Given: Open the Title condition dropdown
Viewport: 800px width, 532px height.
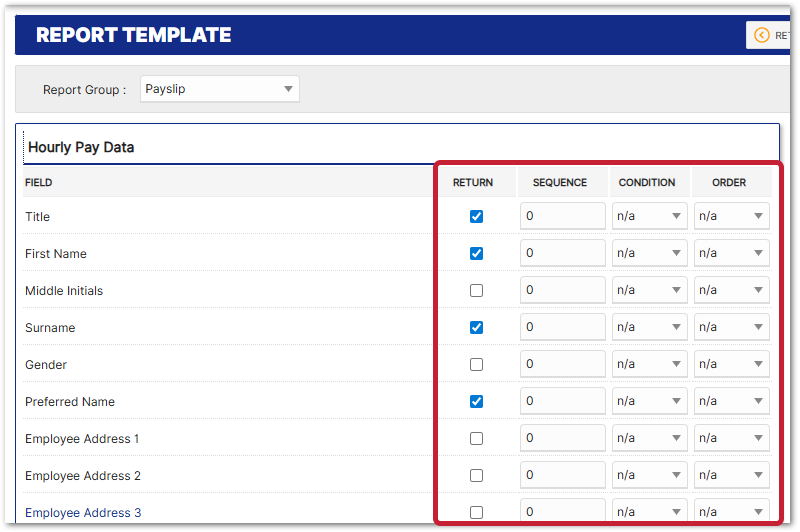Looking at the screenshot, I should click(x=649, y=217).
